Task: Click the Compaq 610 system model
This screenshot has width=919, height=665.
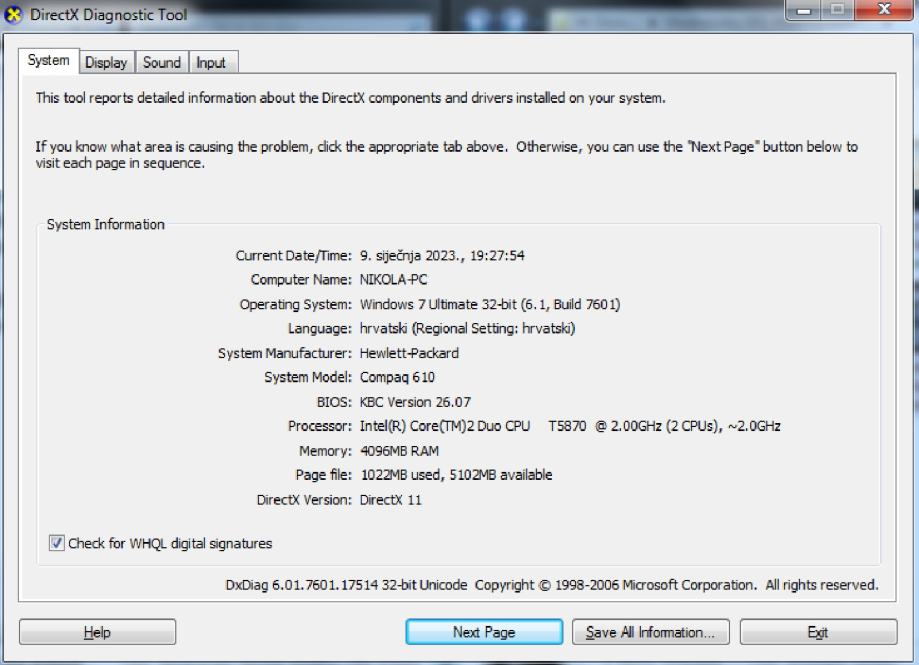Action: click(x=397, y=377)
